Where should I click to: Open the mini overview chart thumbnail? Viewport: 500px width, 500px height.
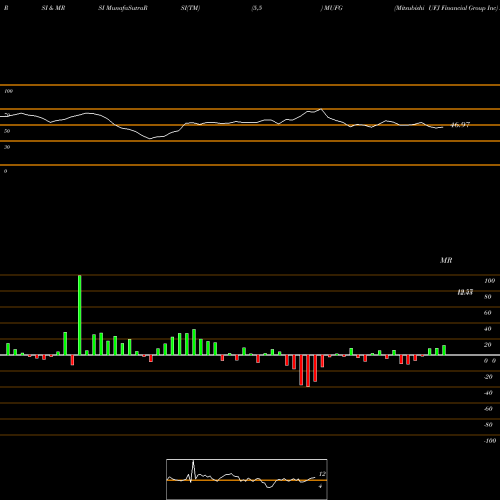(247, 479)
